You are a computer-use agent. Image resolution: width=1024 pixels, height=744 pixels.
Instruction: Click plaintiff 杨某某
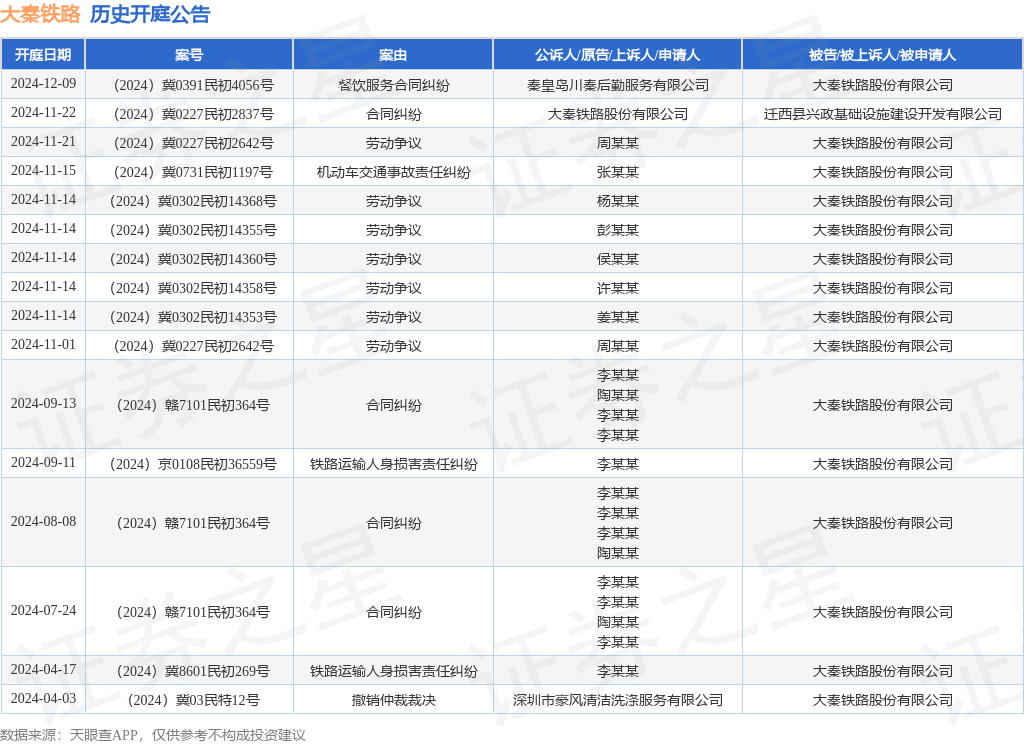point(618,201)
